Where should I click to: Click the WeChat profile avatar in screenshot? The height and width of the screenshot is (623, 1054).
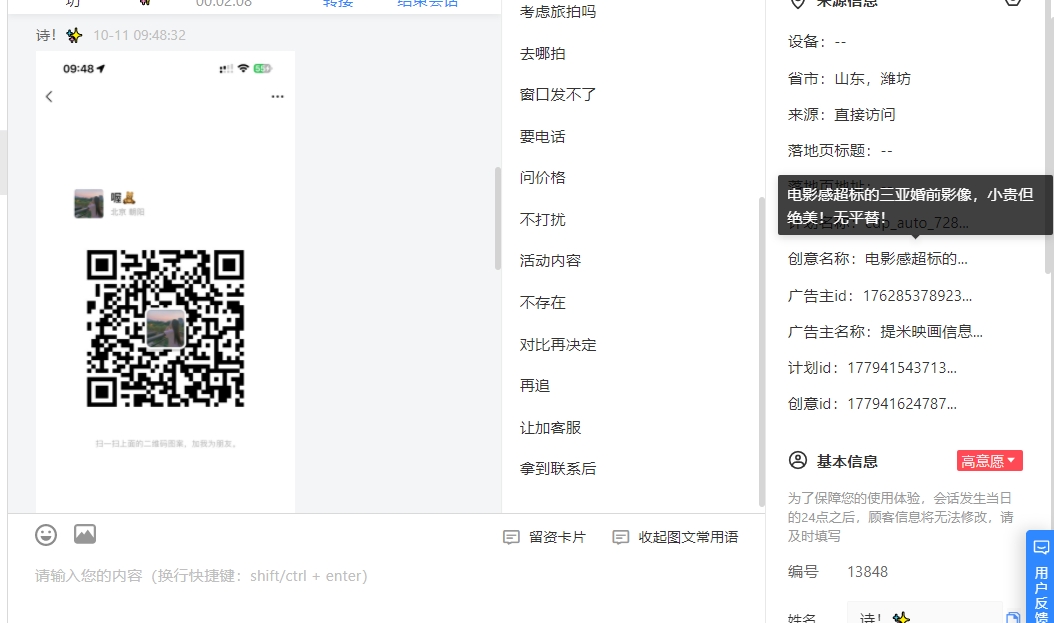pos(89,204)
